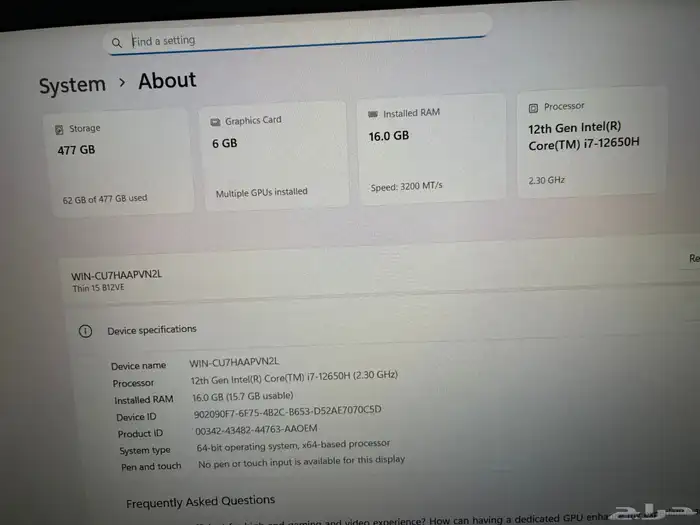Select the Device ID value text
The image size is (700, 525).
(x=288, y=412)
